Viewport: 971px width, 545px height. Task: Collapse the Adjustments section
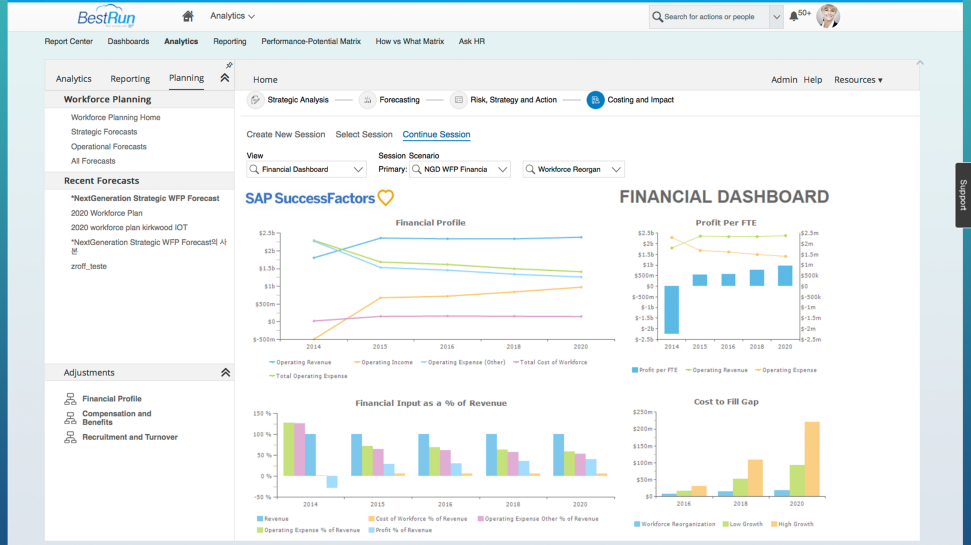pyautogui.click(x=225, y=372)
